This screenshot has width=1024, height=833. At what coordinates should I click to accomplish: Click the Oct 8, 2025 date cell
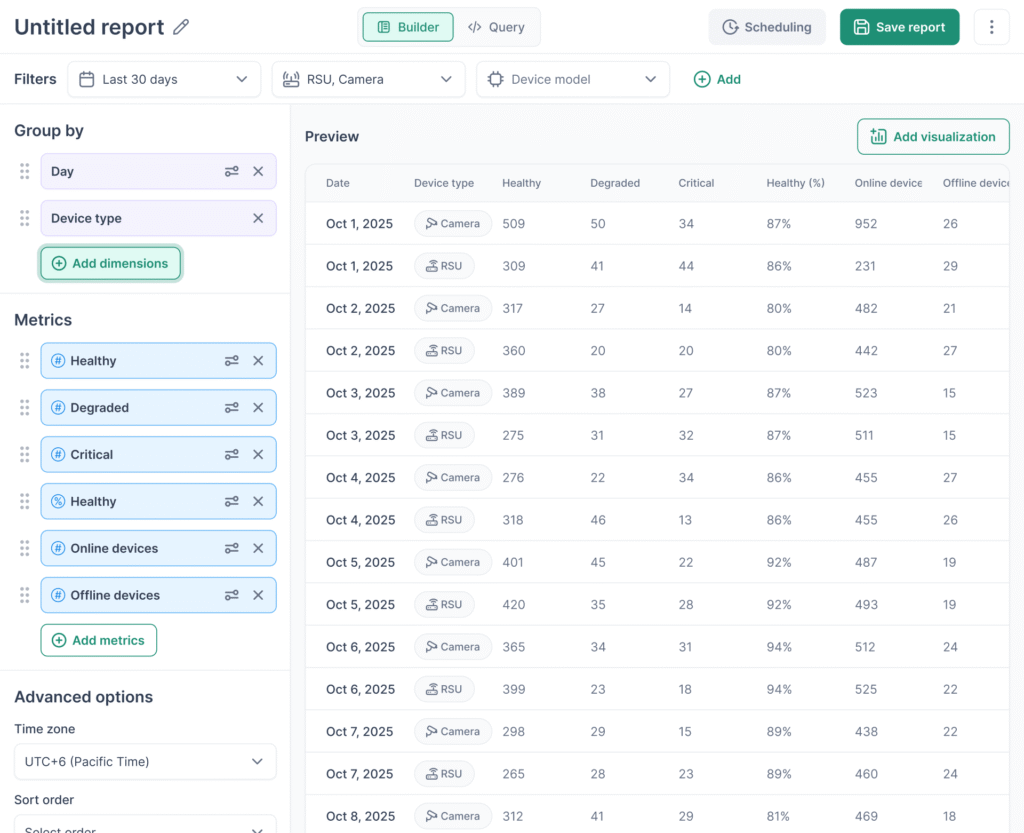[360, 816]
